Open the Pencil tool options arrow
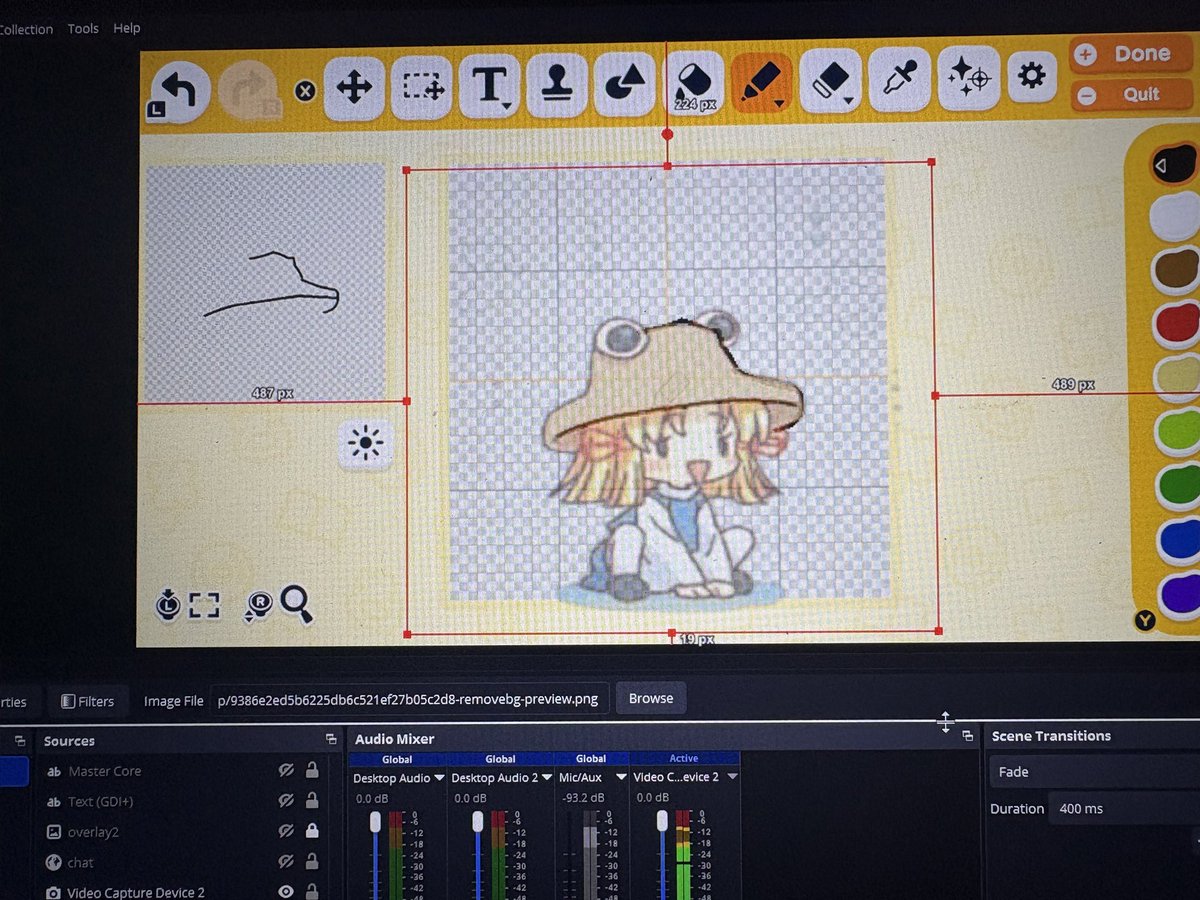The height and width of the screenshot is (900, 1200). click(x=778, y=101)
